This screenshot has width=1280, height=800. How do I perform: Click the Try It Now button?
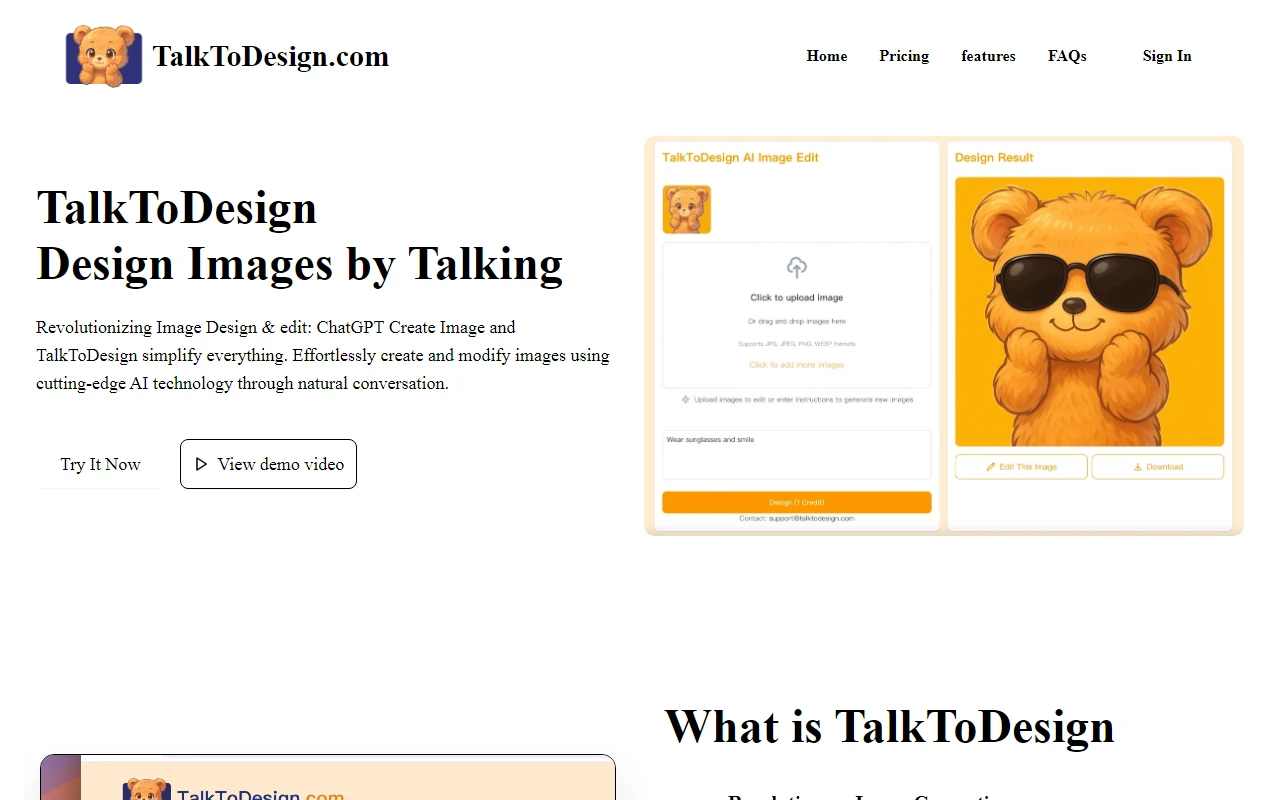(100, 464)
